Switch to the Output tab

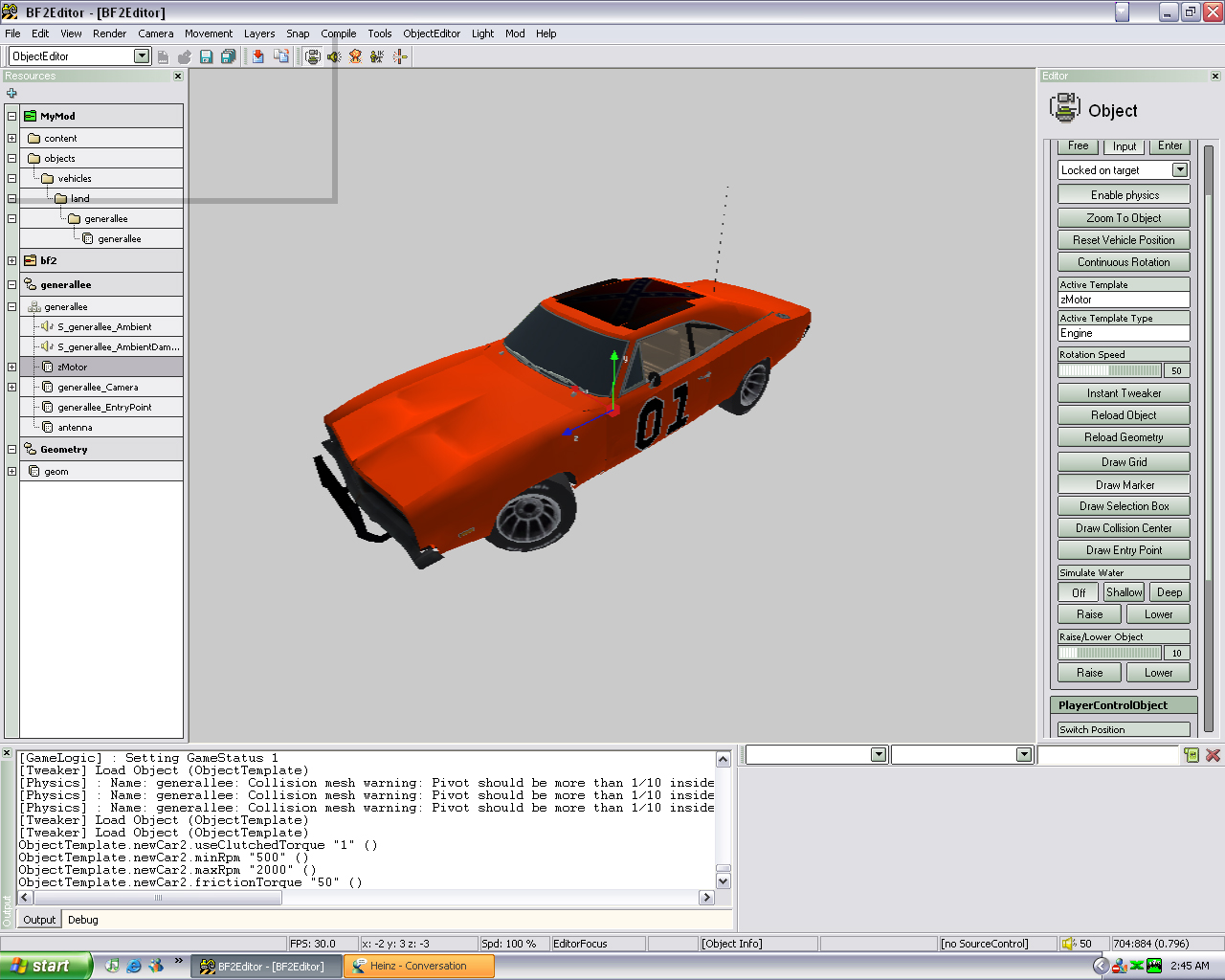coord(39,920)
